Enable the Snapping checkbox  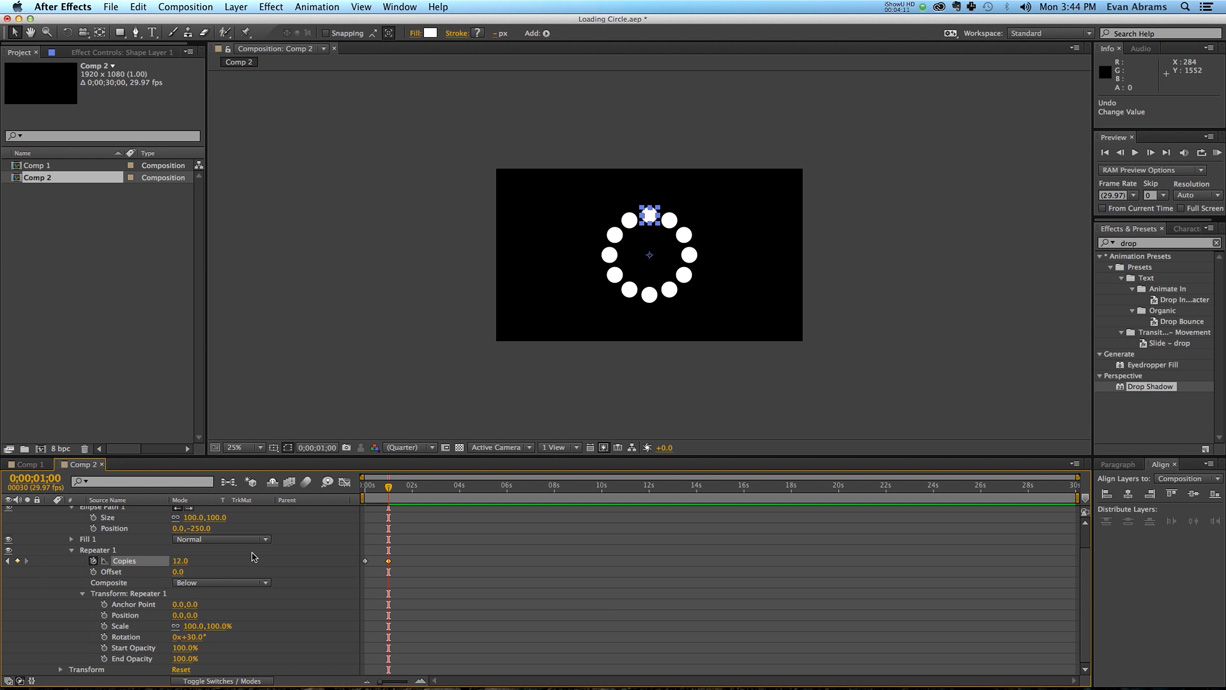click(328, 33)
